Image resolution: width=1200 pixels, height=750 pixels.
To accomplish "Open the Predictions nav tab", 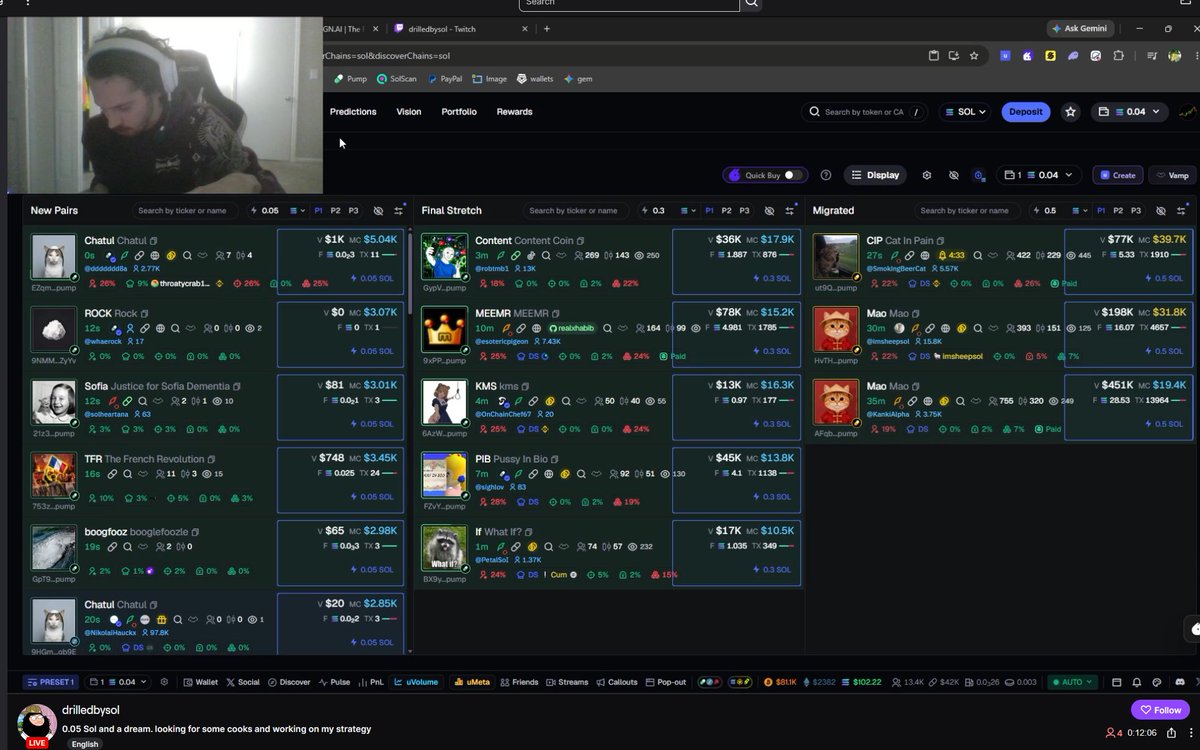I will tap(353, 112).
